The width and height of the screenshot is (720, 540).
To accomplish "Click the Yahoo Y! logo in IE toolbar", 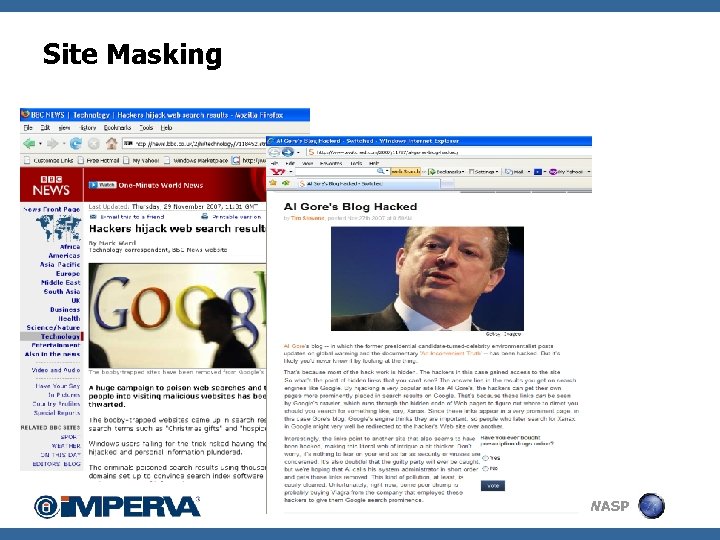I will click(x=278, y=172).
